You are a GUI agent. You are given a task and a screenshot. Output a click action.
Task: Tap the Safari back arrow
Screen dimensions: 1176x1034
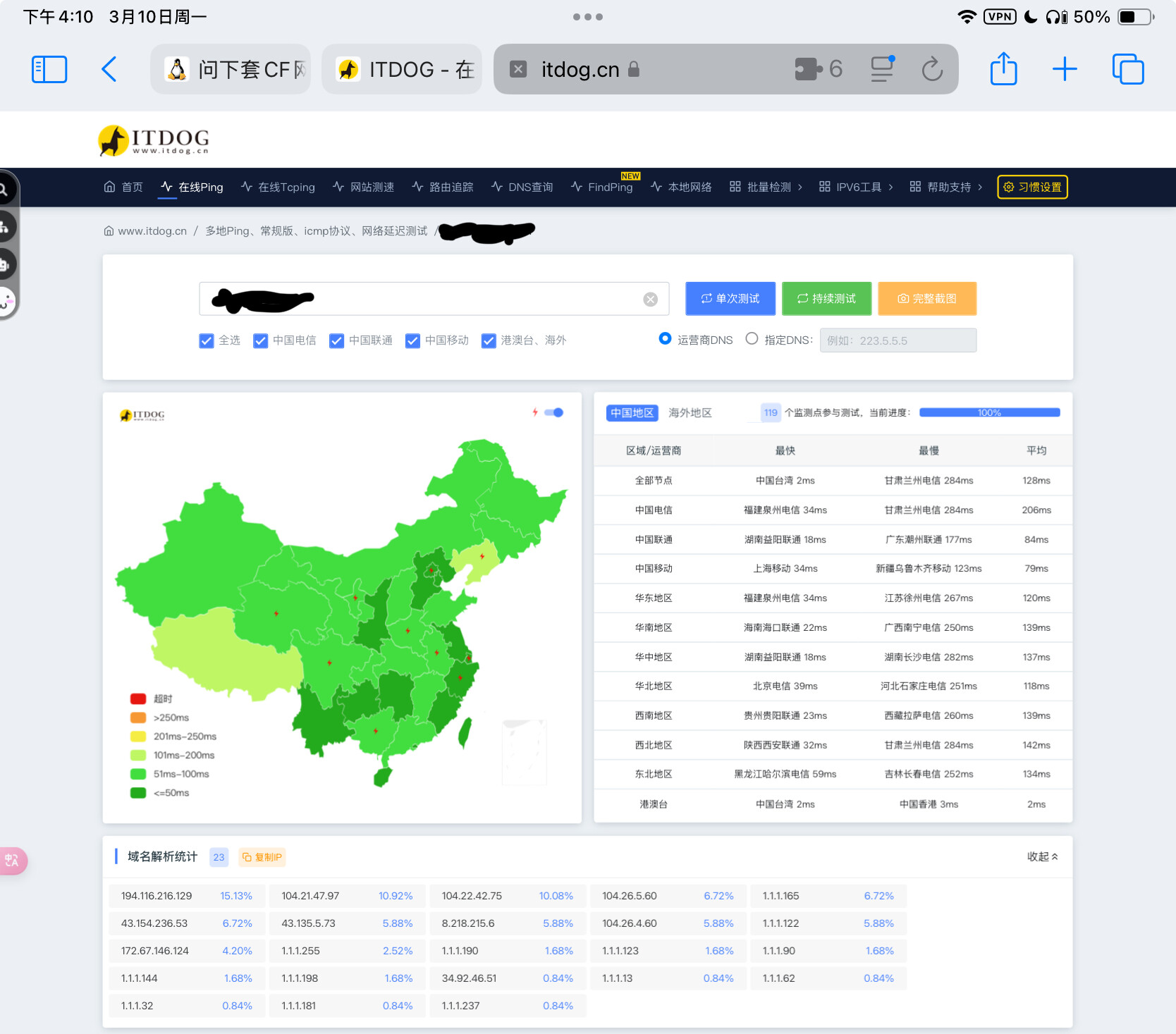(x=109, y=69)
